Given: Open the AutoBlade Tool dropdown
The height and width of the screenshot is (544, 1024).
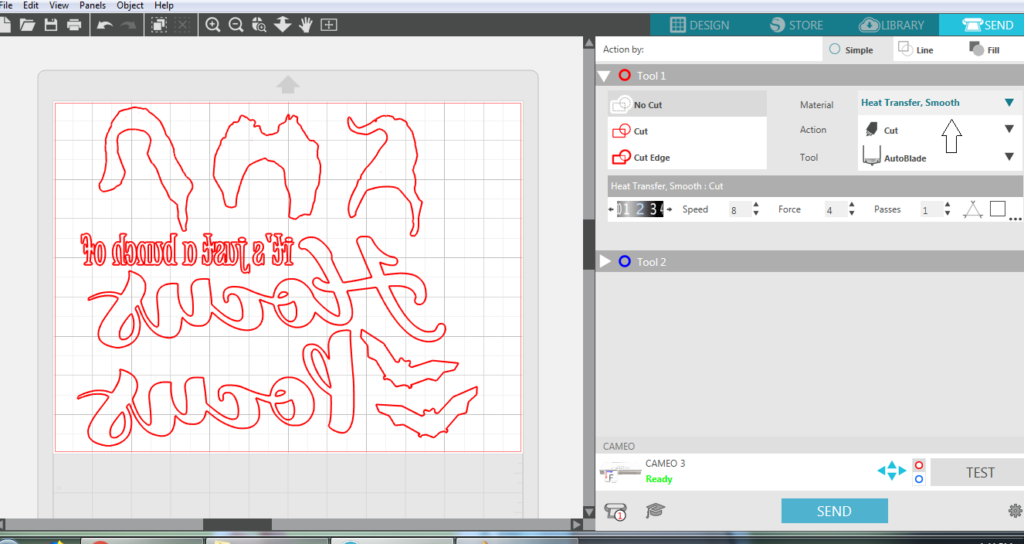Looking at the screenshot, I should pos(1009,156).
